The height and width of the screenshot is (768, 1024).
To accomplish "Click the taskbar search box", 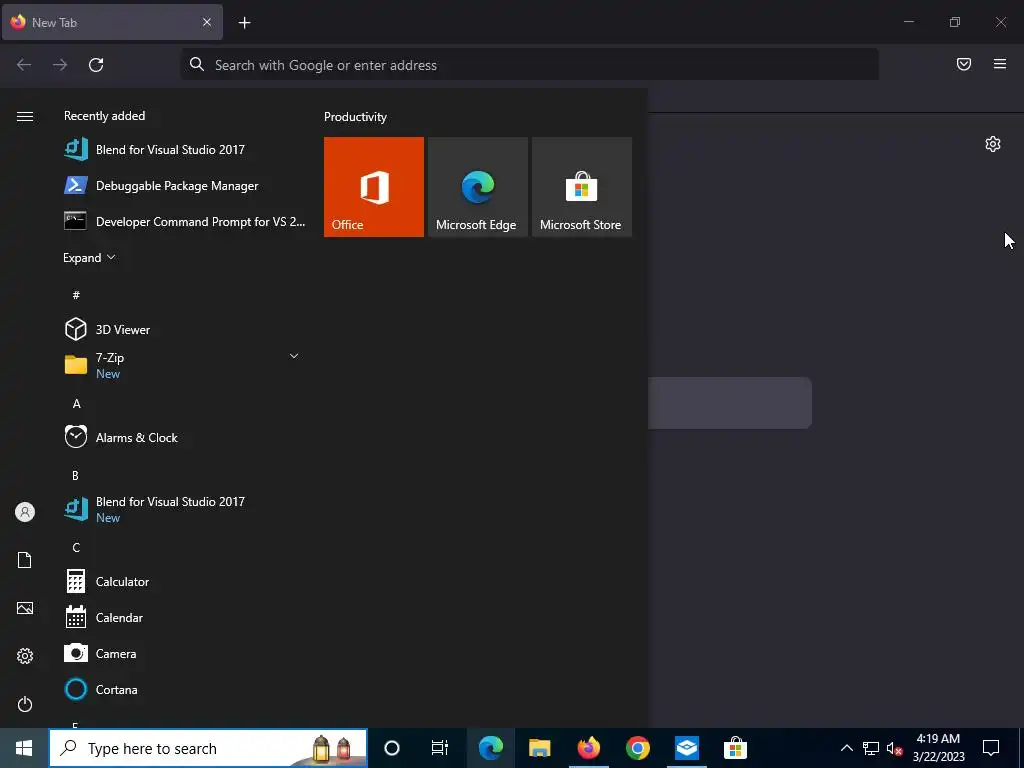I will pyautogui.click(x=208, y=748).
